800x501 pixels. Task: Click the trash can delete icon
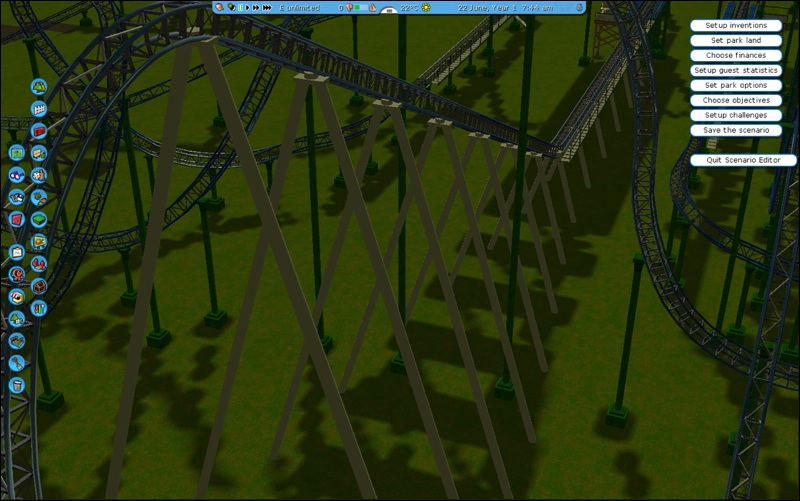17,385
